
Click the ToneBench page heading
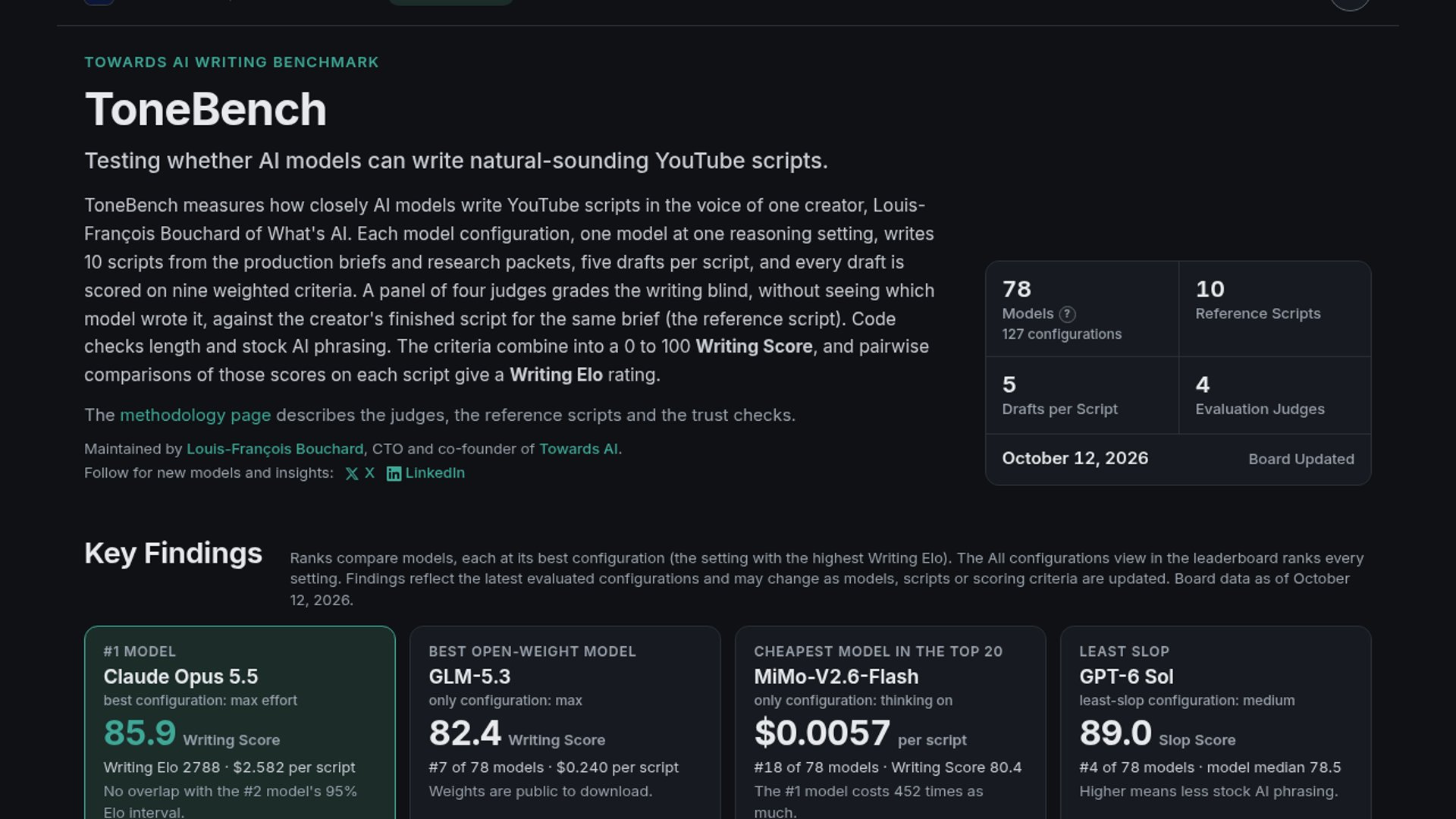point(206,109)
